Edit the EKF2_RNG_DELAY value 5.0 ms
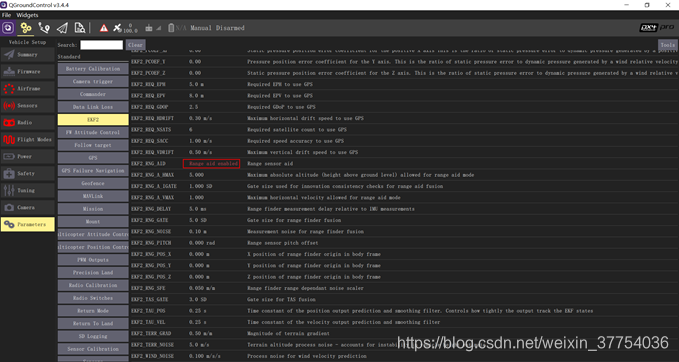 (x=197, y=209)
